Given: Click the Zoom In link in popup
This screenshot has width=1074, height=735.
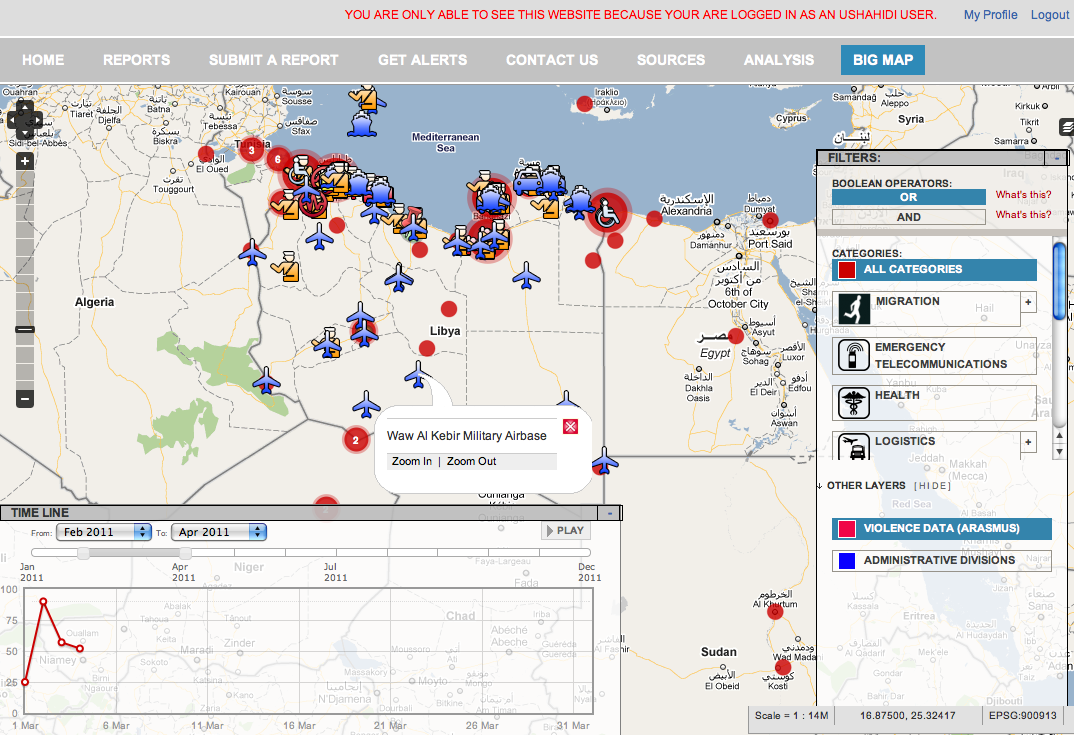Looking at the screenshot, I should [x=412, y=461].
